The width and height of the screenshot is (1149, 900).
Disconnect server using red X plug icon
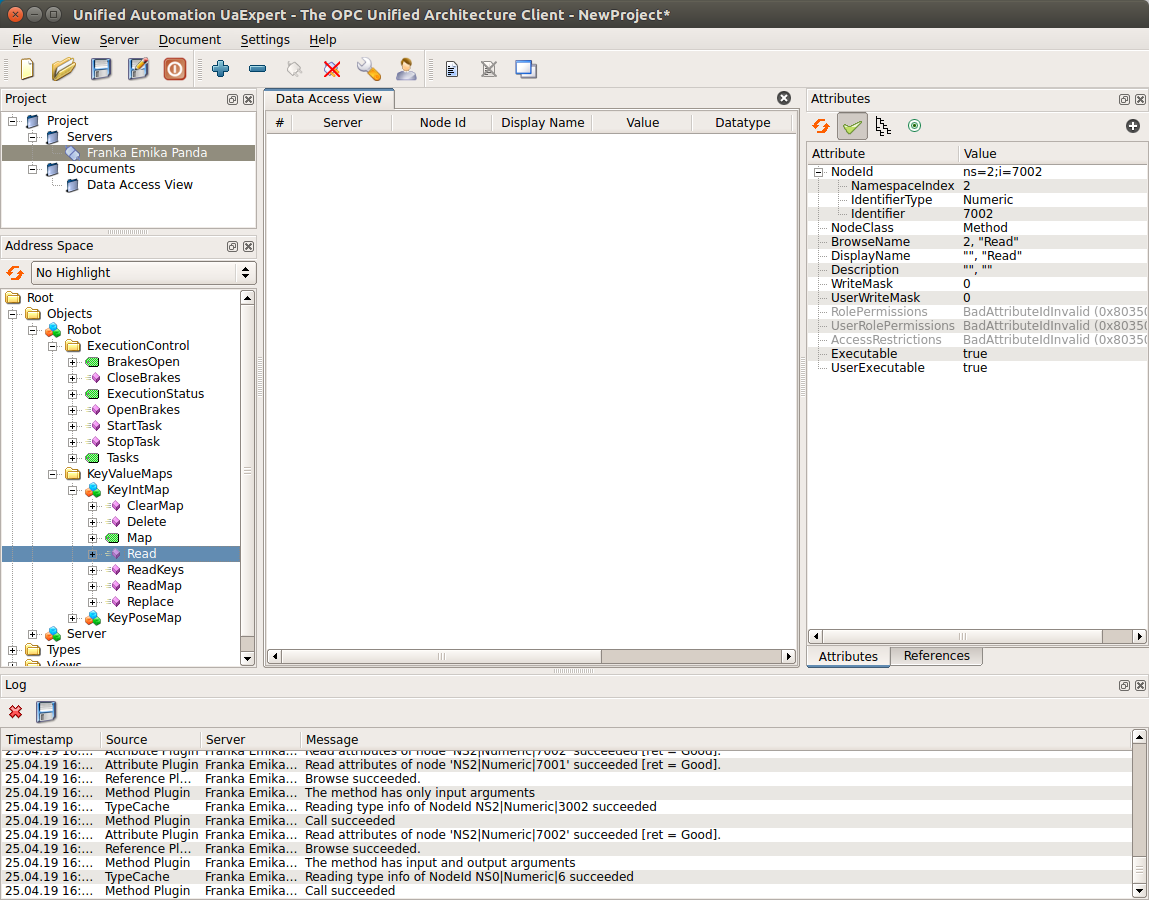pos(331,69)
